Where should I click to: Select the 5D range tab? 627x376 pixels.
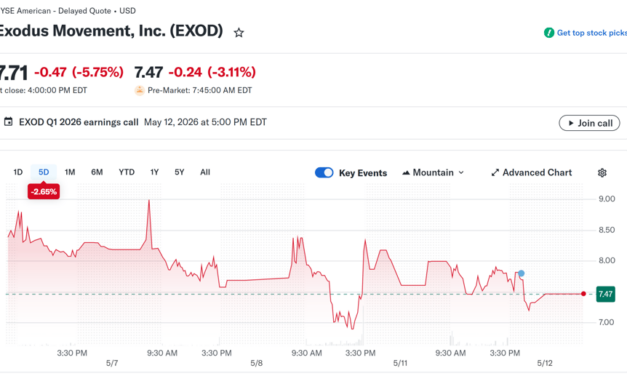pos(44,172)
